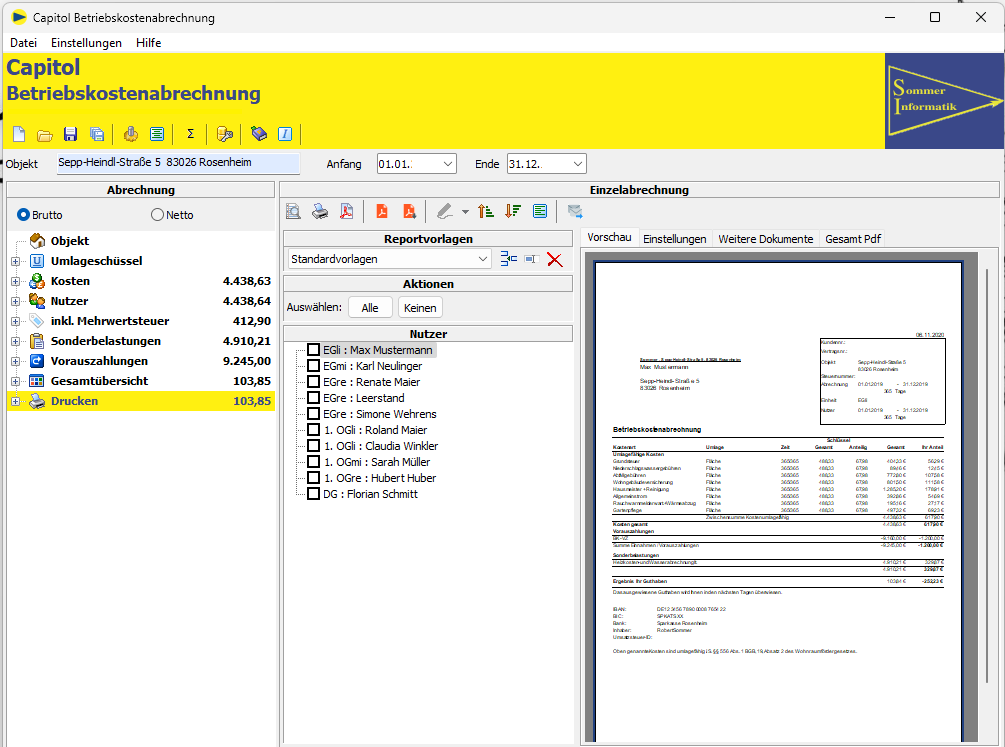The width and height of the screenshot is (1005, 747).
Task: Open the Einstellungen menu
Action: pyautogui.click(x=86, y=43)
